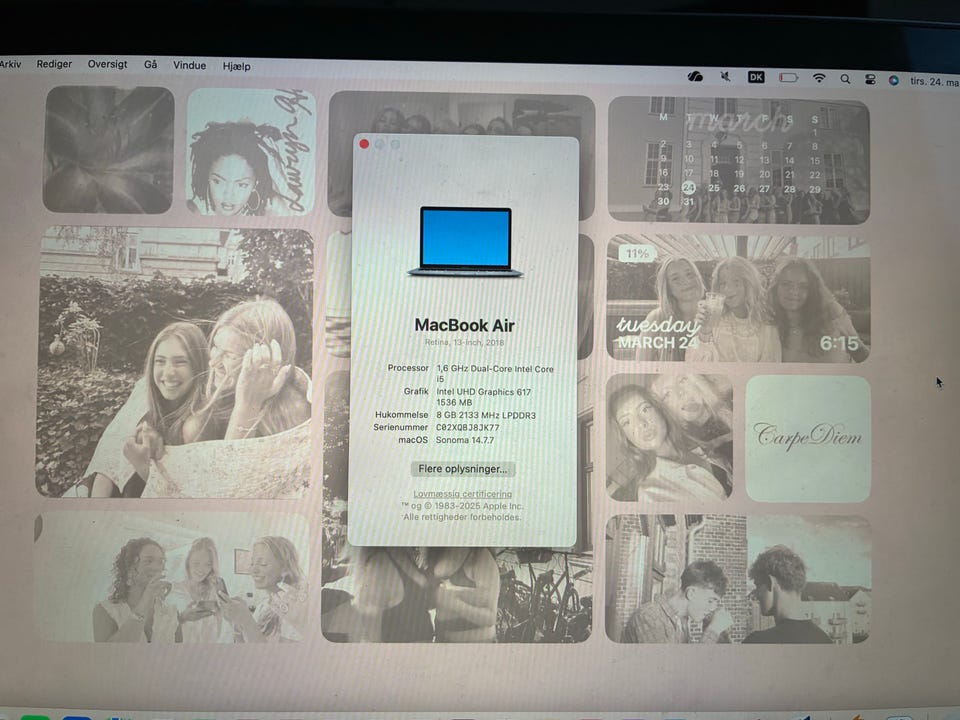The image size is (960, 720).
Task: Click the 1,6 GHz Dual-Core processor value
Action: coord(495,373)
